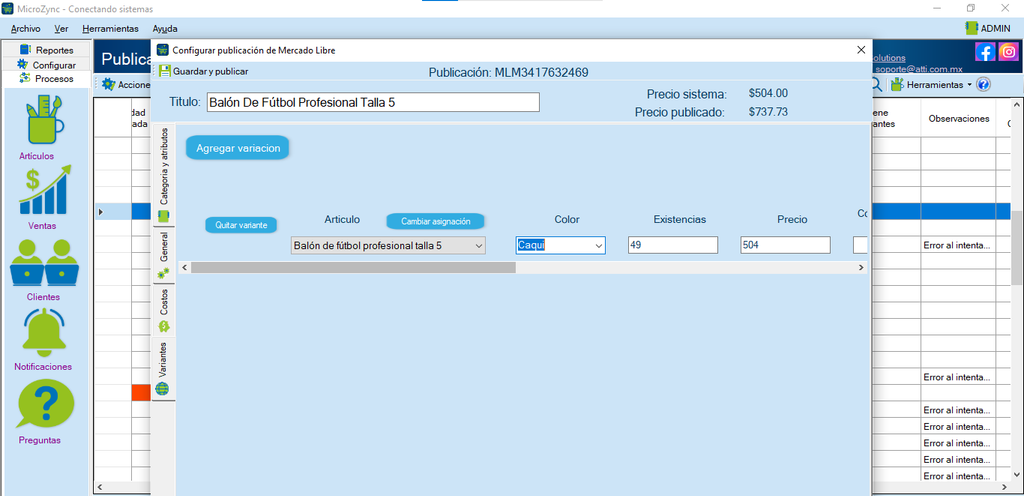Image resolution: width=1024 pixels, height=496 pixels.
Task: Select the Variantes vertical tab
Action: (x=163, y=368)
